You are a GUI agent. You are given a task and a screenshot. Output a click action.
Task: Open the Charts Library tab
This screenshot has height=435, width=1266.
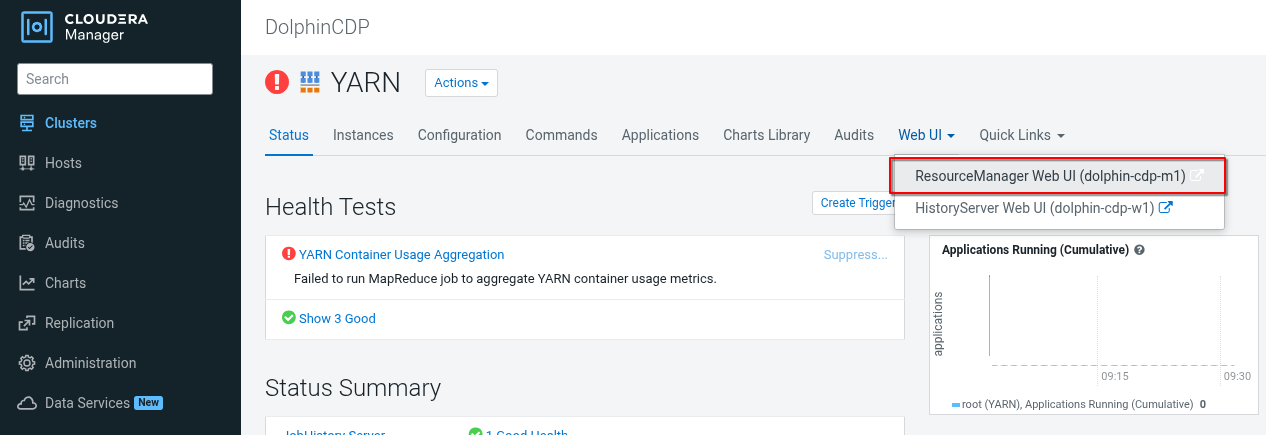(x=766, y=135)
